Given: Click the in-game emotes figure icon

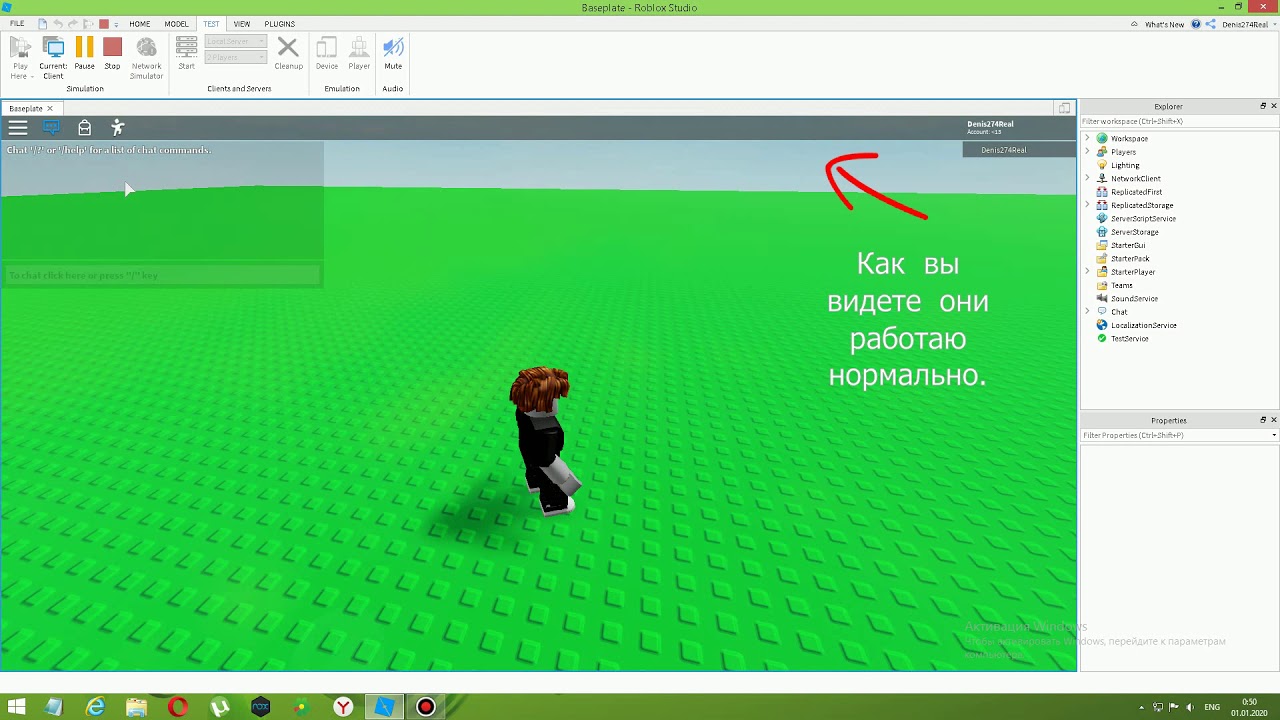Looking at the screenshot, I should point(118,127).
